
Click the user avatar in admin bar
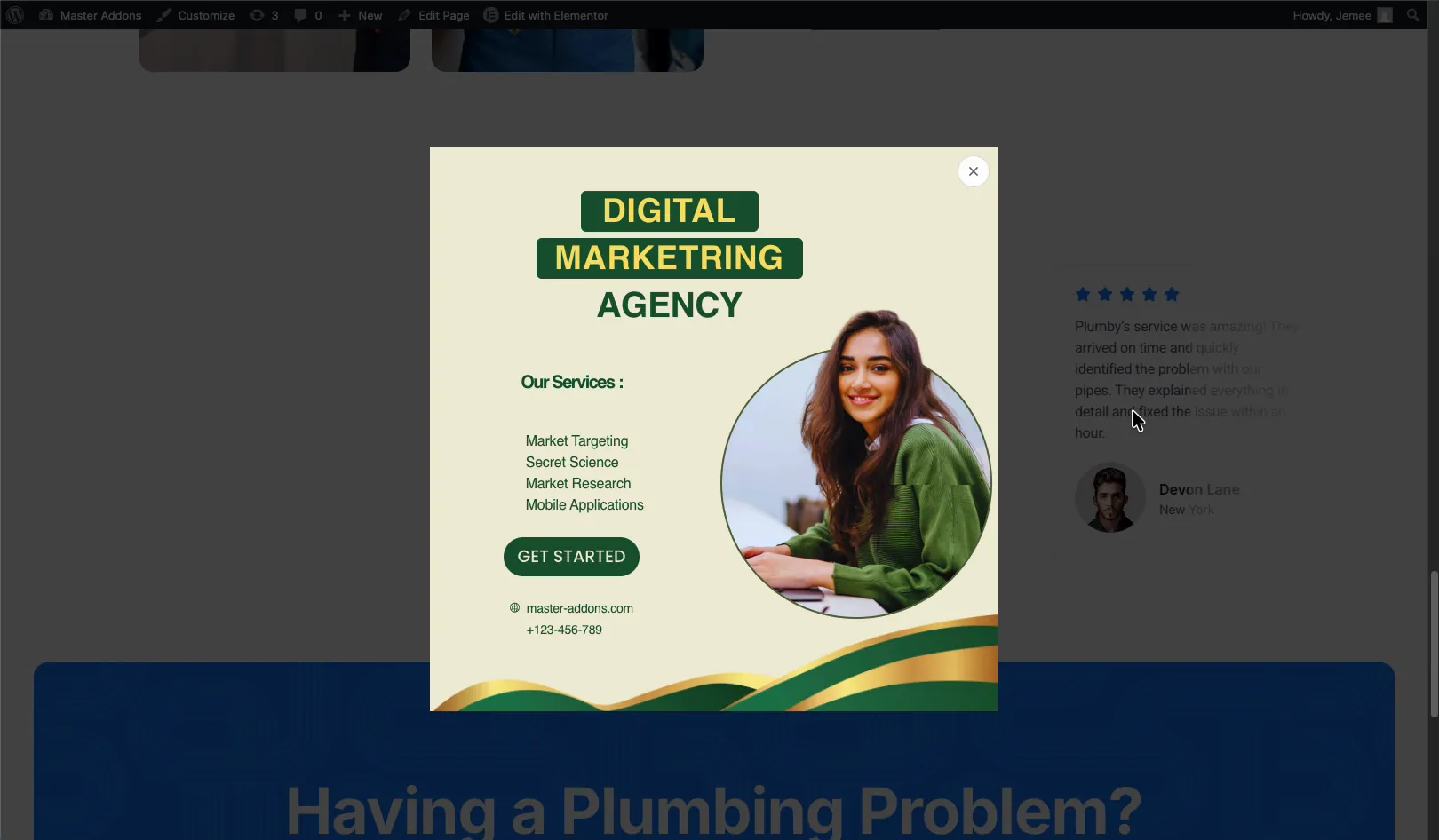click(1385, 15)
